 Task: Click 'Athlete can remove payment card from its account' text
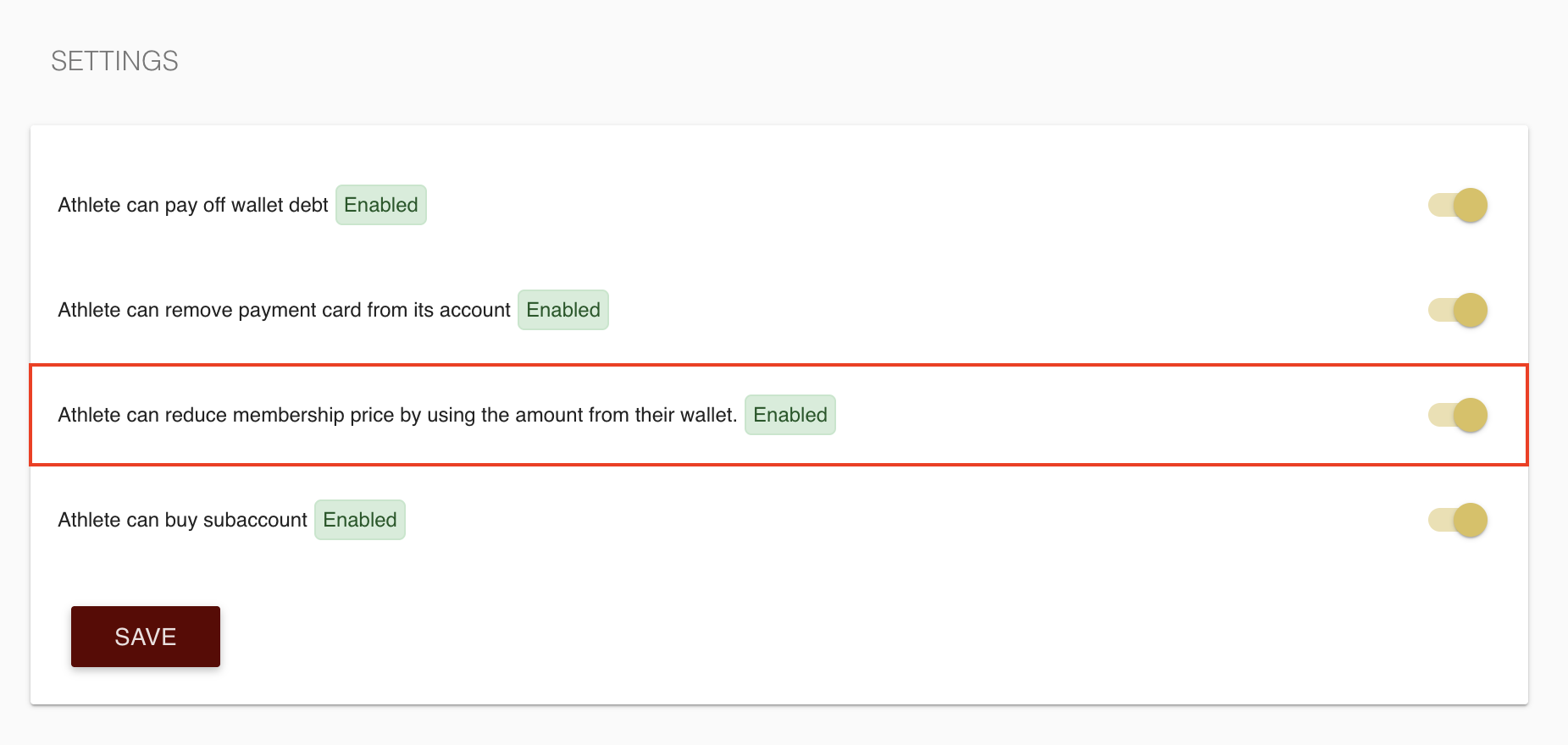pos(284,310)
